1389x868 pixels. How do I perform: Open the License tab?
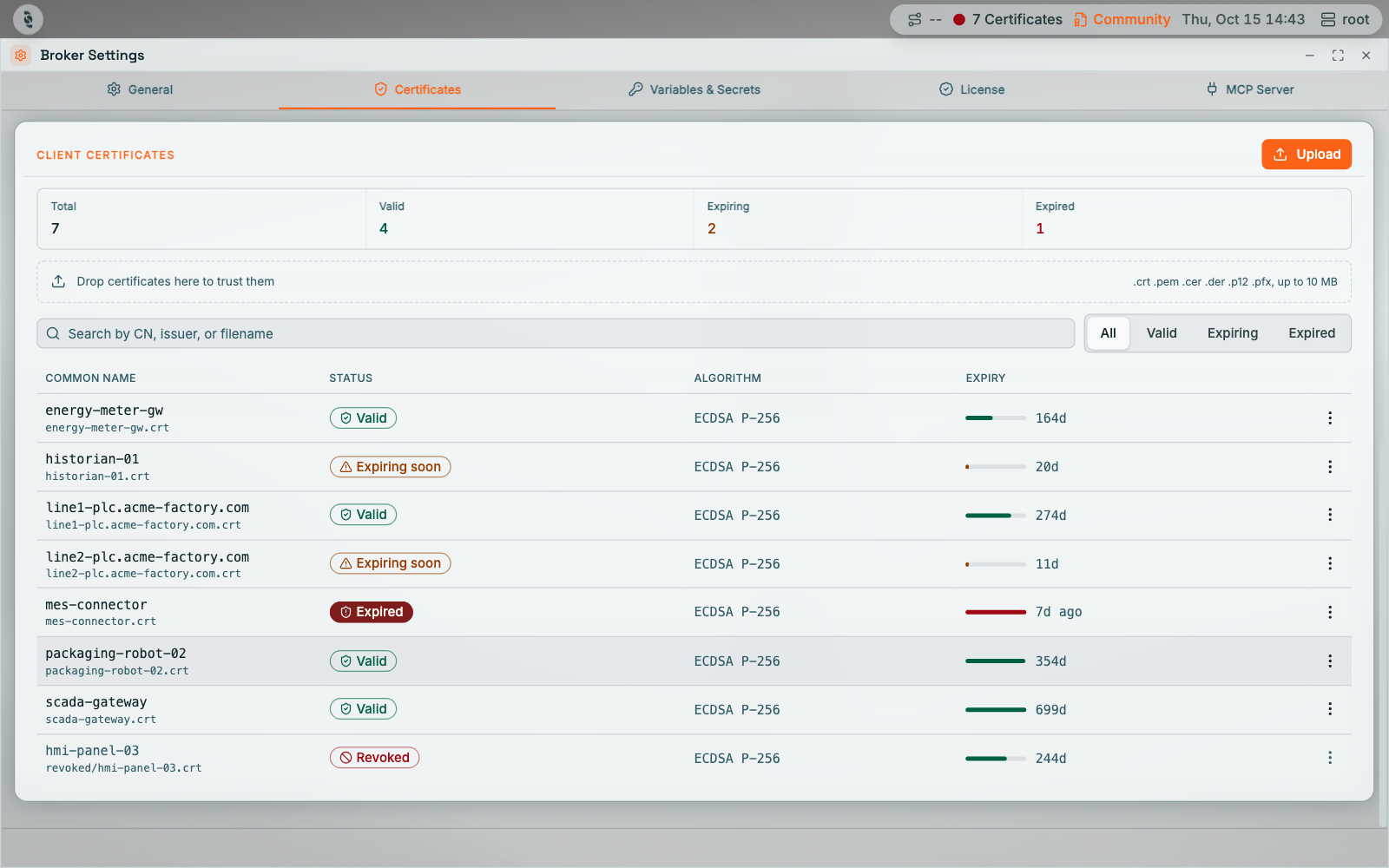click(x=972, y=89)
